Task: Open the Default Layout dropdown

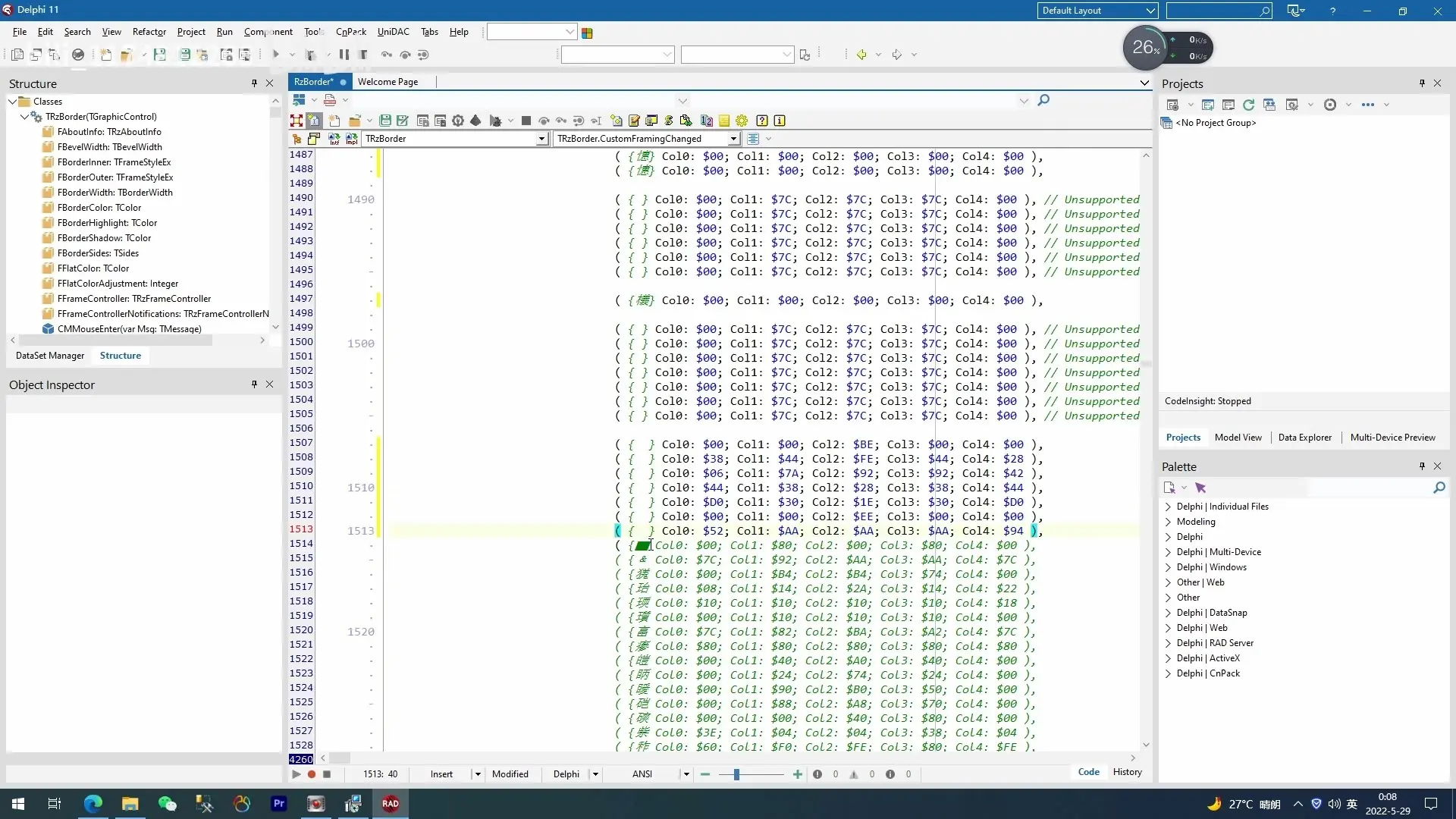Action: 1150,11
